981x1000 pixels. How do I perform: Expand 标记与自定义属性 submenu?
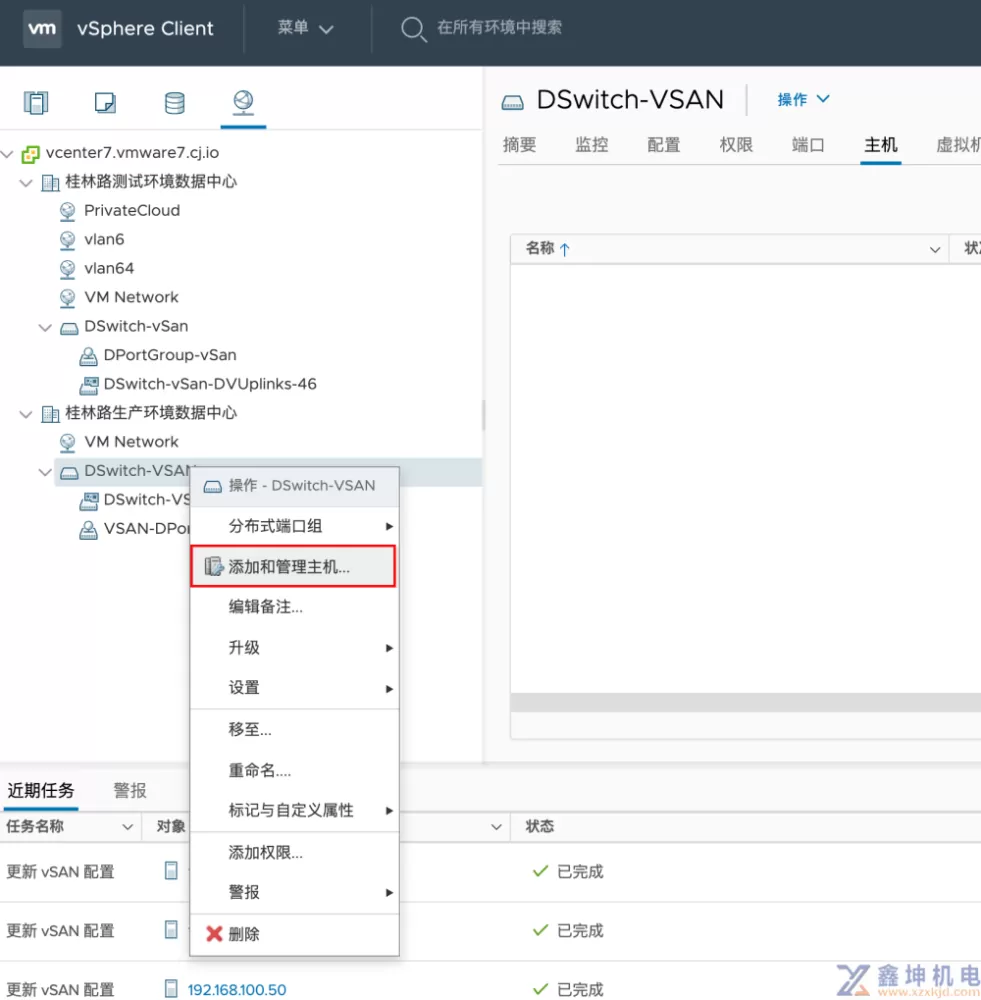(295, 811)
